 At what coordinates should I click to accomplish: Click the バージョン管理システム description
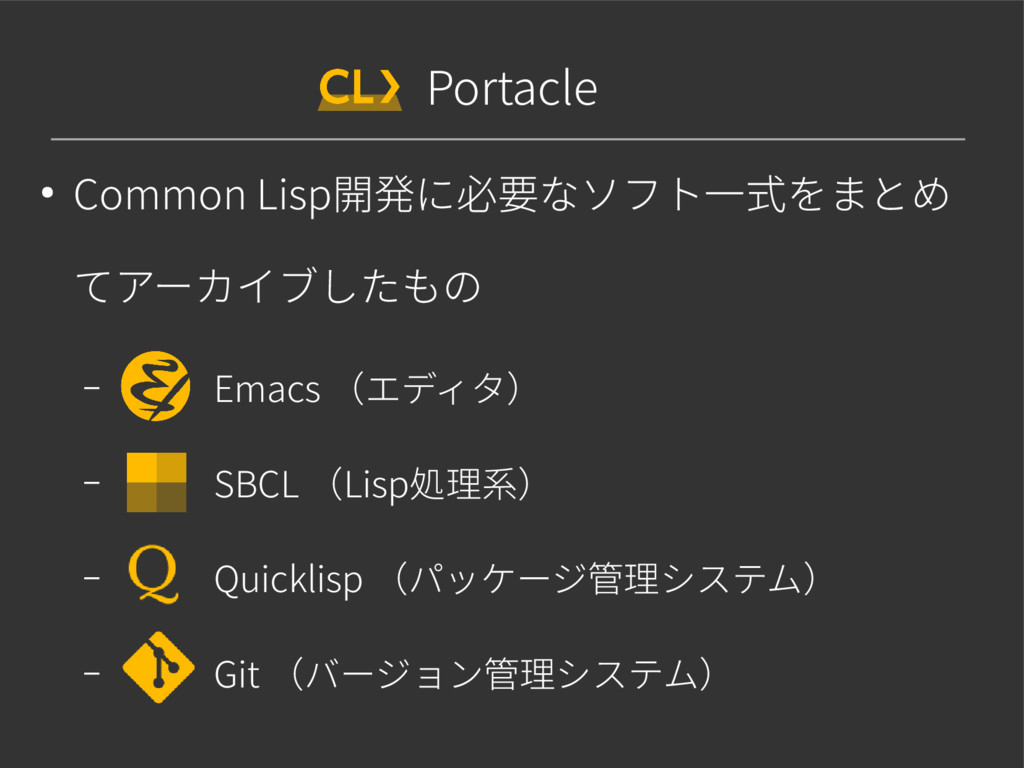coord(502,674)
